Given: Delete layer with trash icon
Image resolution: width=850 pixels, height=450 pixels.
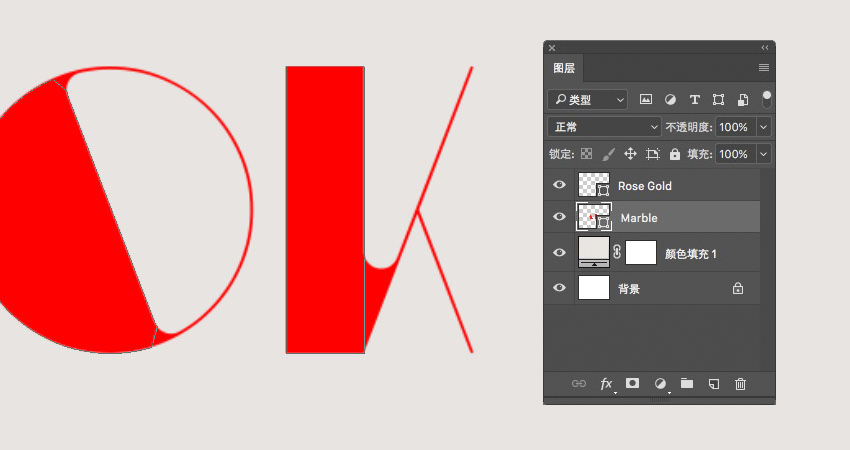Looking at the screenshot, I should point(740,384).
